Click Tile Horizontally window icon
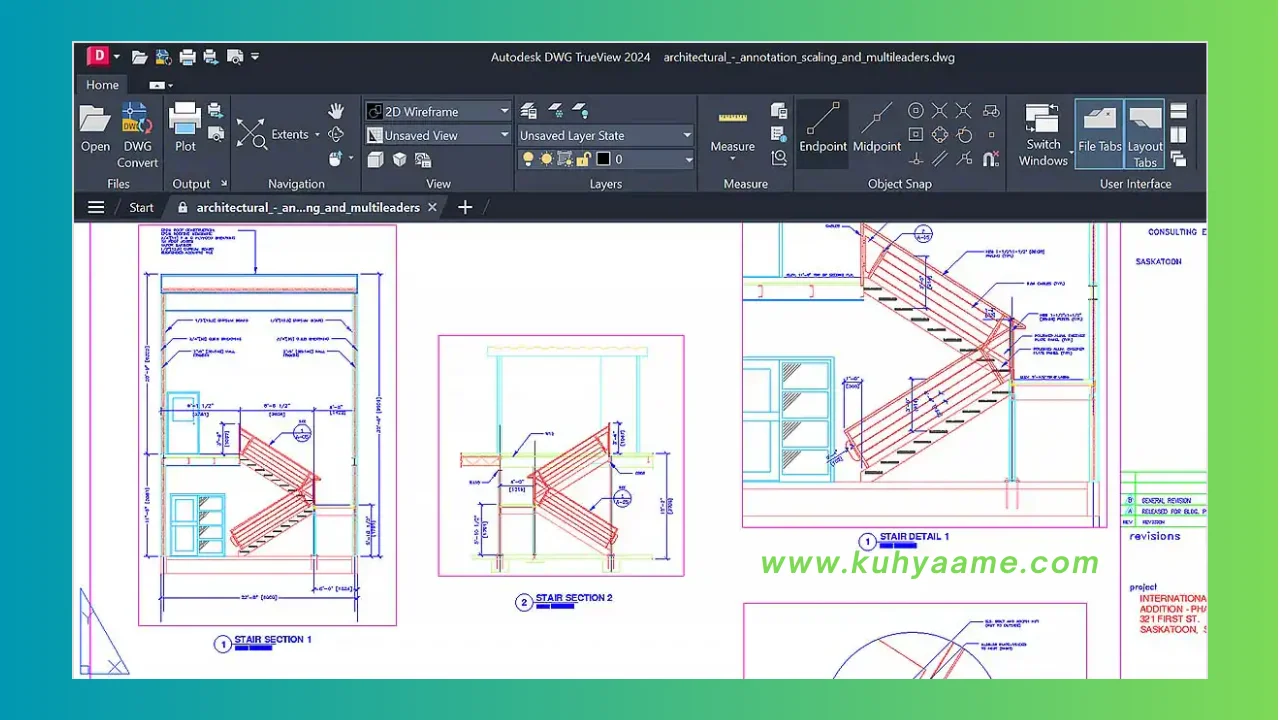Screen dimensions: 1280x720 (x=1178, y=110)
